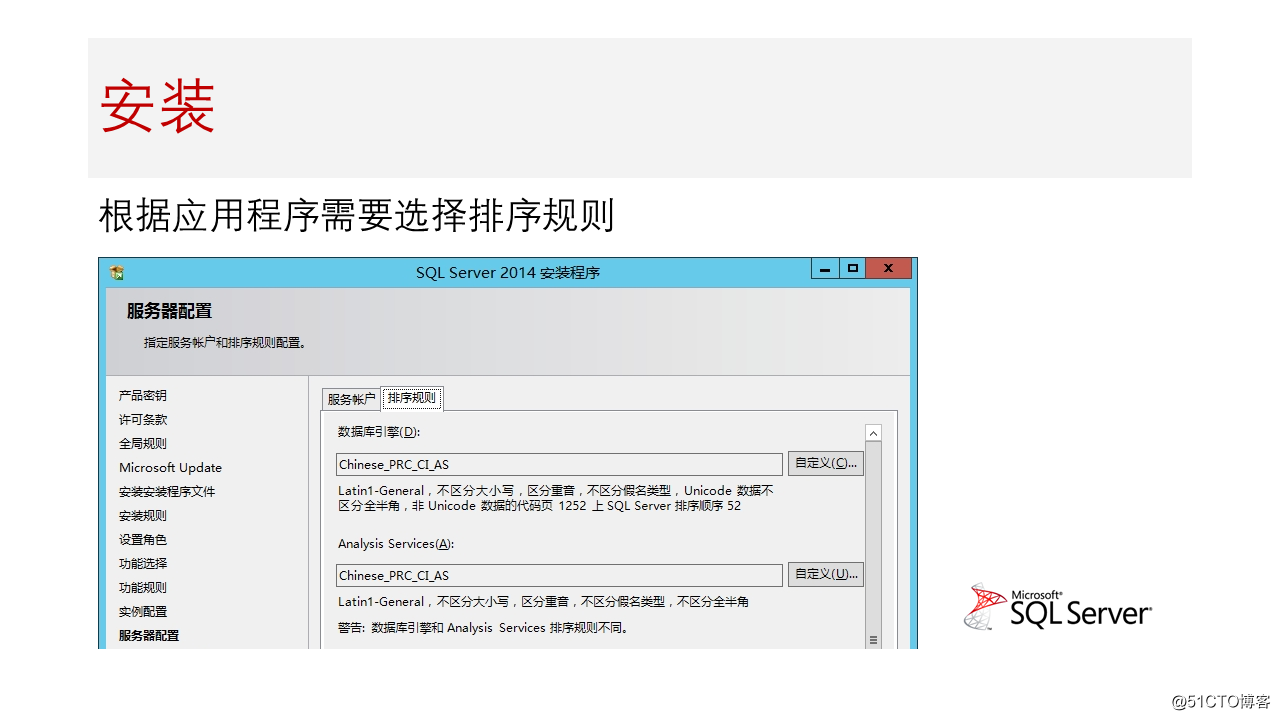Select 安装安装程序文件 in the steps list
This screenshot has height=720, width=1280.
pos(167,492)
